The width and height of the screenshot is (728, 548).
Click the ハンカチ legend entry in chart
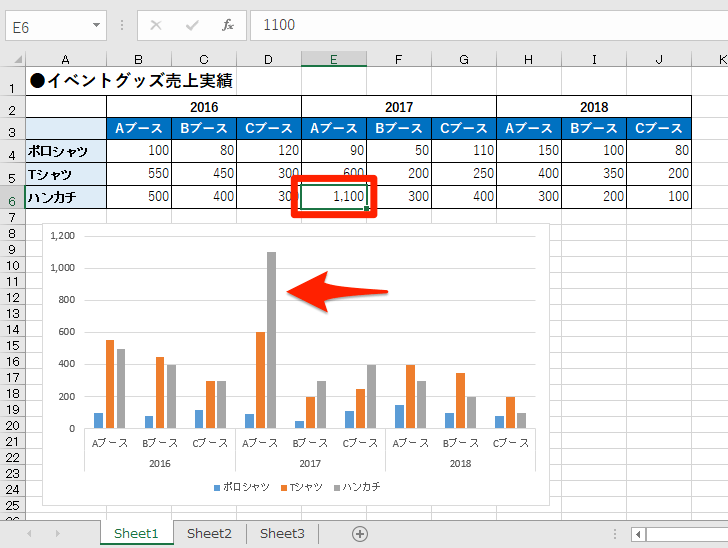pos(357,487)
